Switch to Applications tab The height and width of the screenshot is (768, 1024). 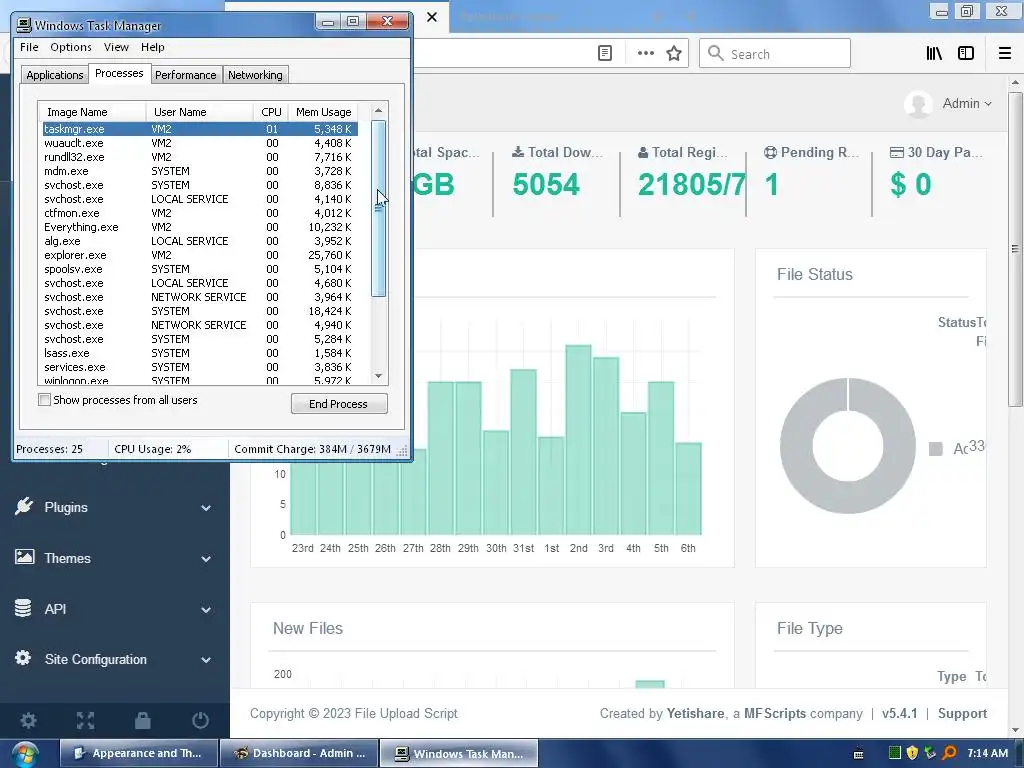pos(55,74)
